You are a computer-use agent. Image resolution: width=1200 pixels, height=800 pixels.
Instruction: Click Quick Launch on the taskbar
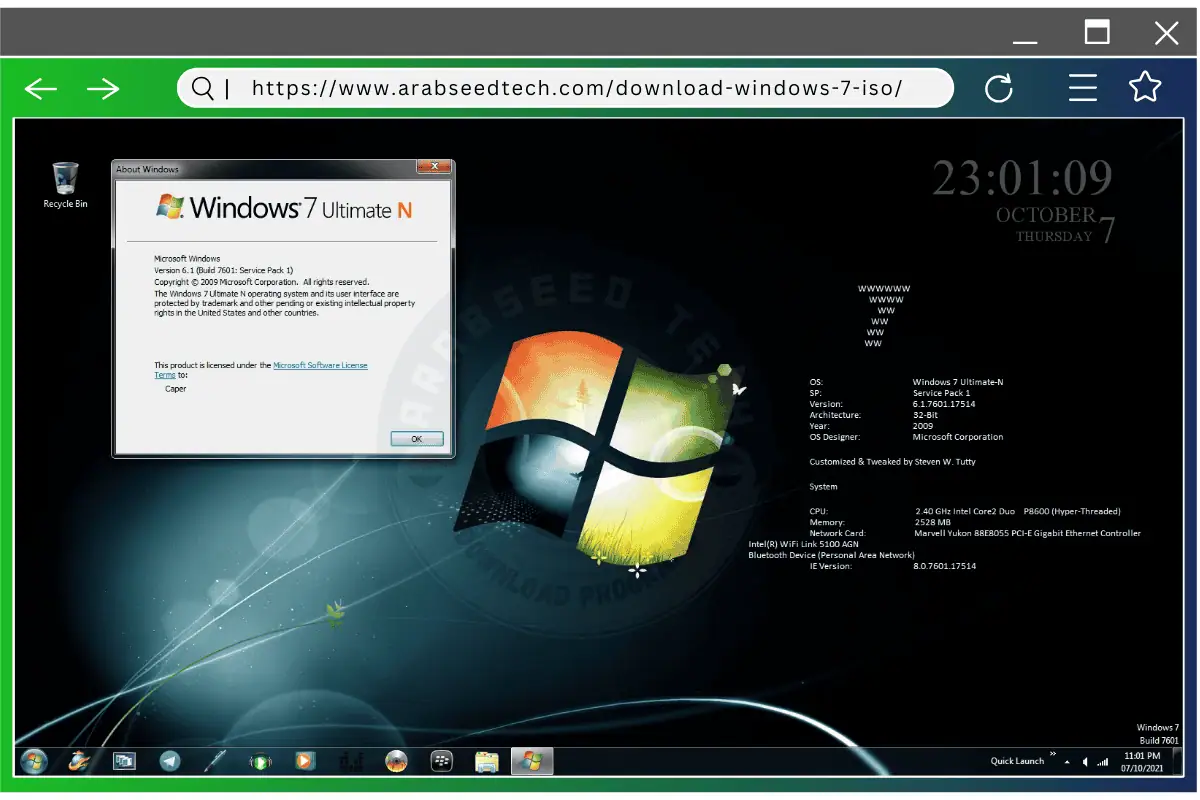1016,761
